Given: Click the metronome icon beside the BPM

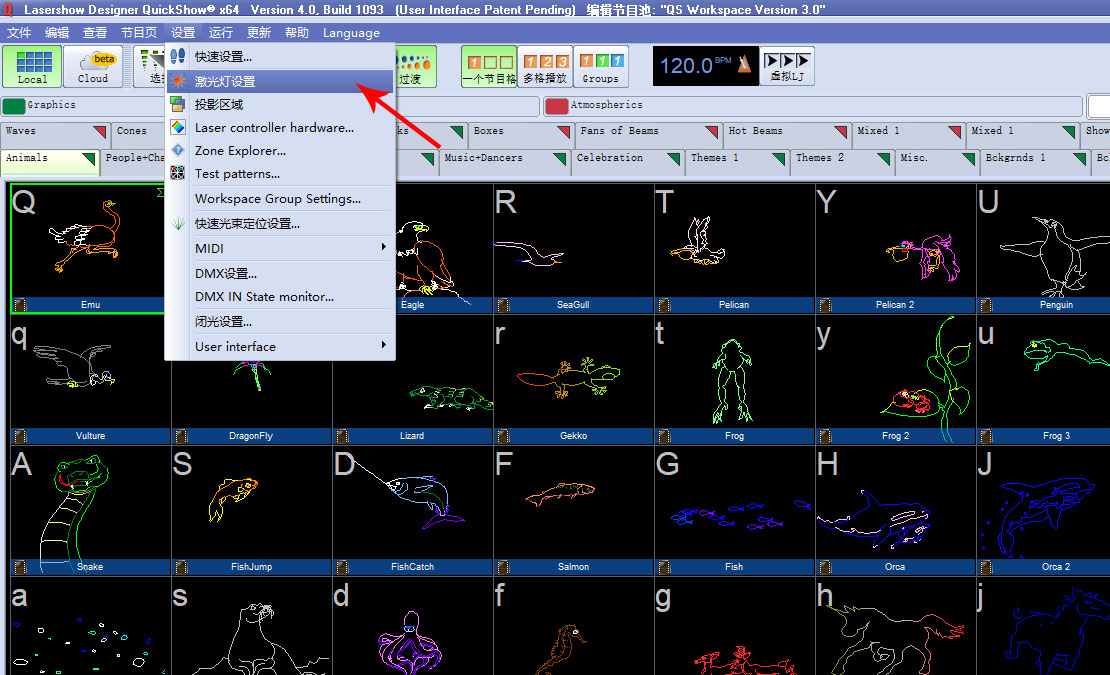Looking at the screenshot, I should click(x=744, y=65).
